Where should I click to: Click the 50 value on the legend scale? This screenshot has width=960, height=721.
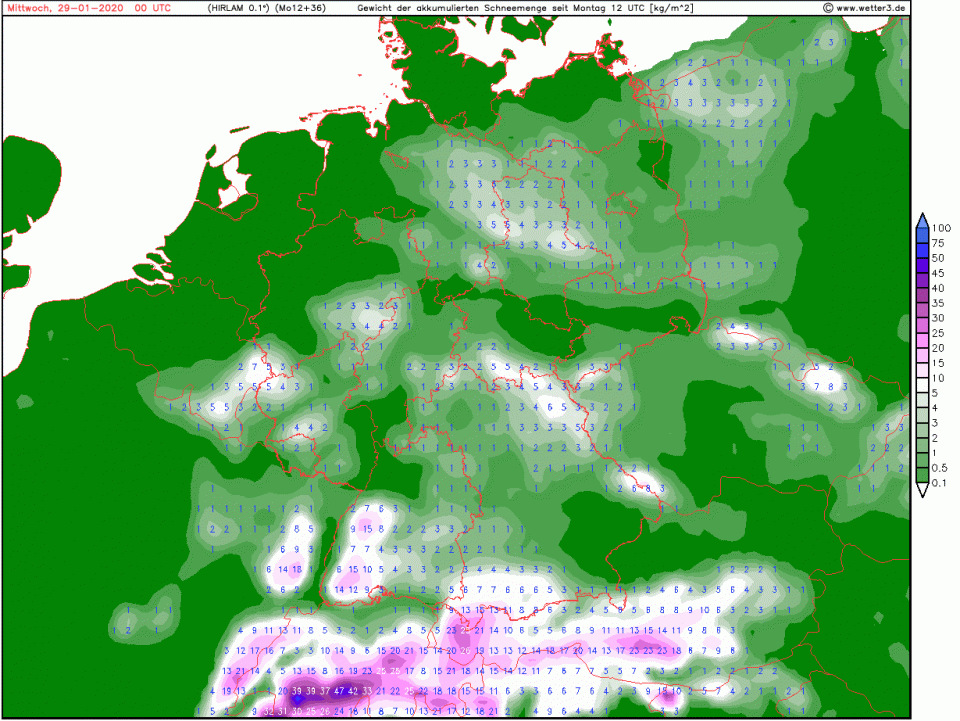pyautogui.click(x=940, y=259)
